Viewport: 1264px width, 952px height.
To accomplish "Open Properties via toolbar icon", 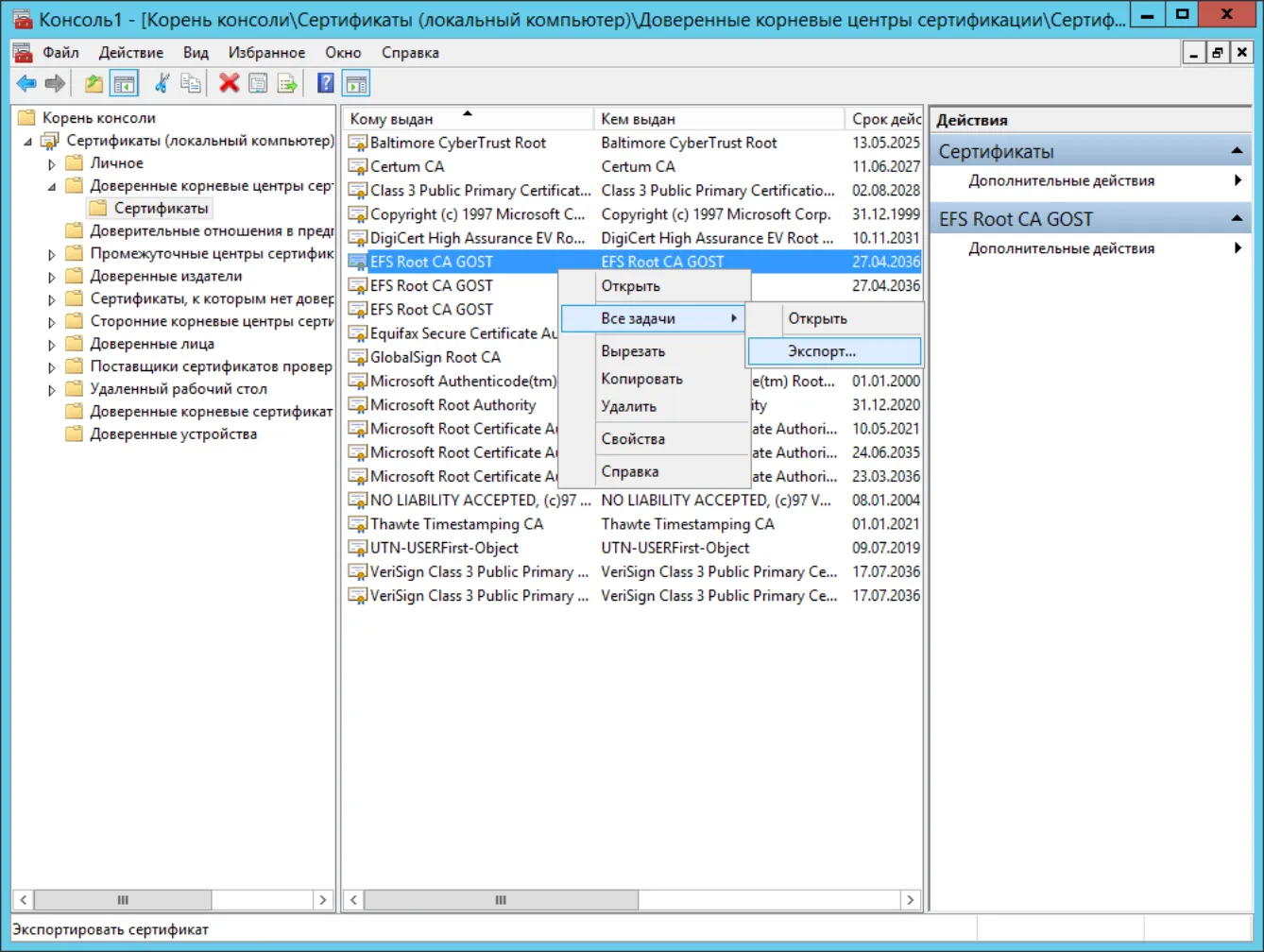I will point(258,84).
